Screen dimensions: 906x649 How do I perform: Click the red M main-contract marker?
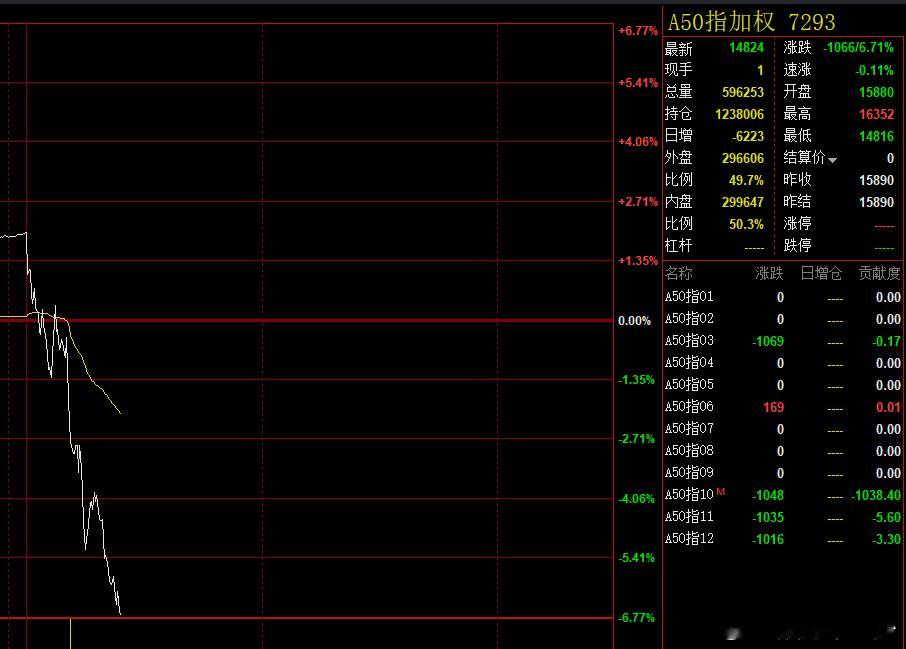pos(721,491)
